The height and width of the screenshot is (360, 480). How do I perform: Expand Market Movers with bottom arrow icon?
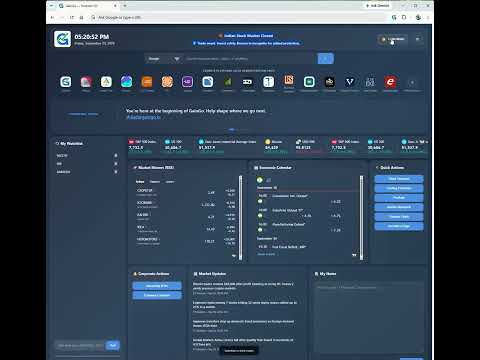(x=234, y=256)
